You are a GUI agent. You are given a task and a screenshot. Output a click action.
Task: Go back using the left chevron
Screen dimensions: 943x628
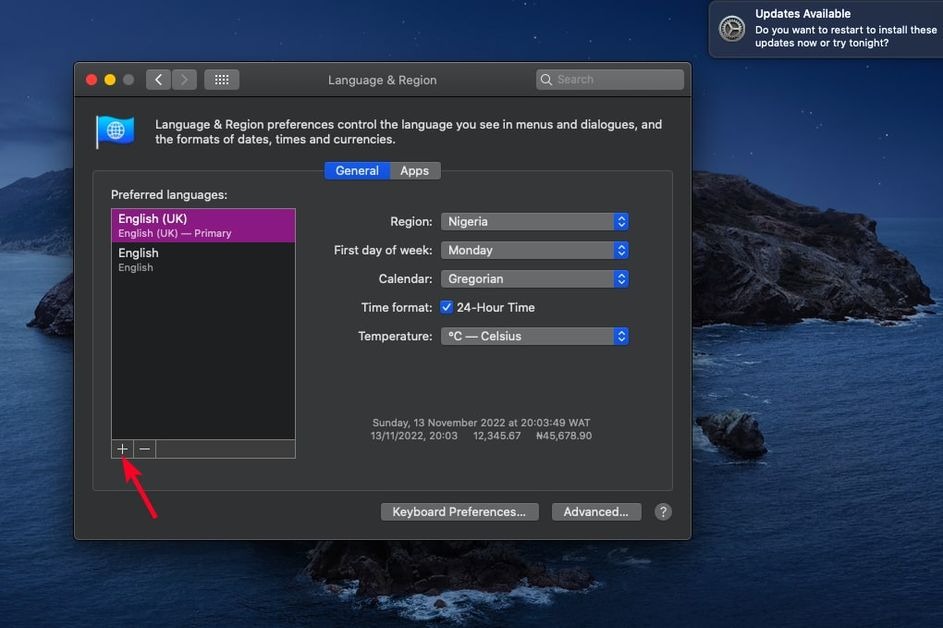tap(158, 80)
